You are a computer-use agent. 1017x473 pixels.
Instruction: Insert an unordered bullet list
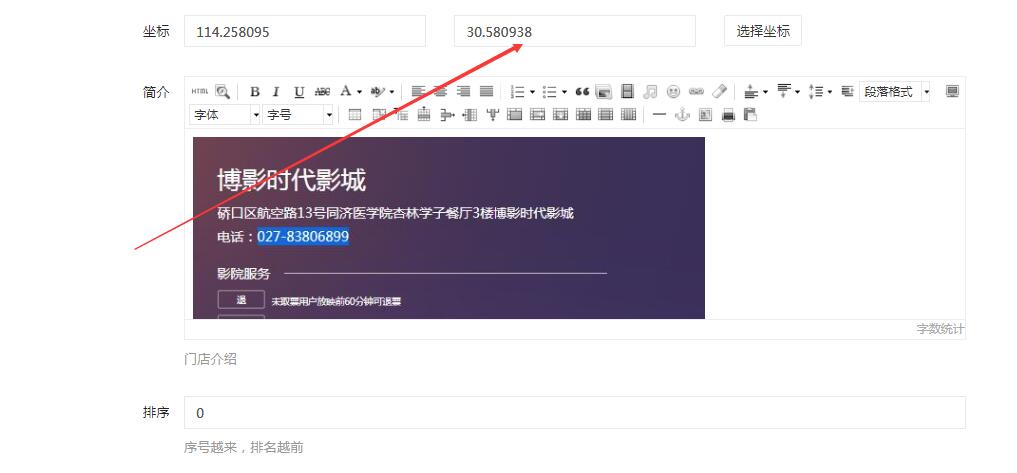[x=550, y=91]
